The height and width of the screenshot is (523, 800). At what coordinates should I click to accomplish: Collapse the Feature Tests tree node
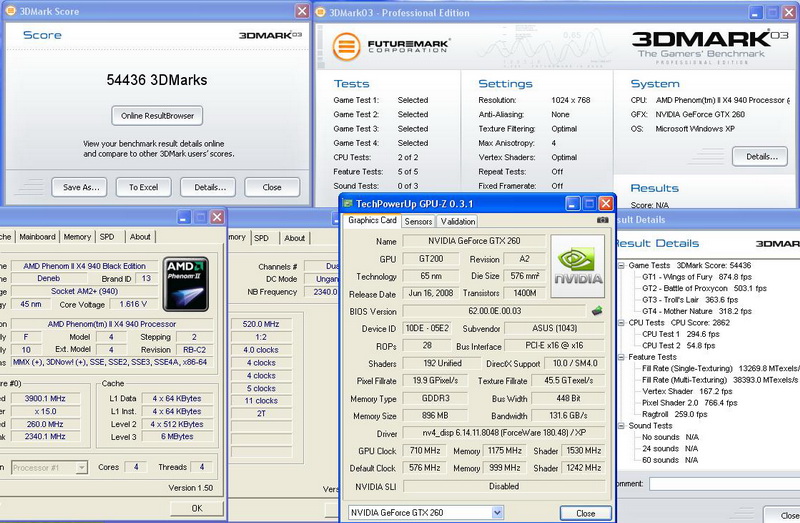(x=621, y=357)
